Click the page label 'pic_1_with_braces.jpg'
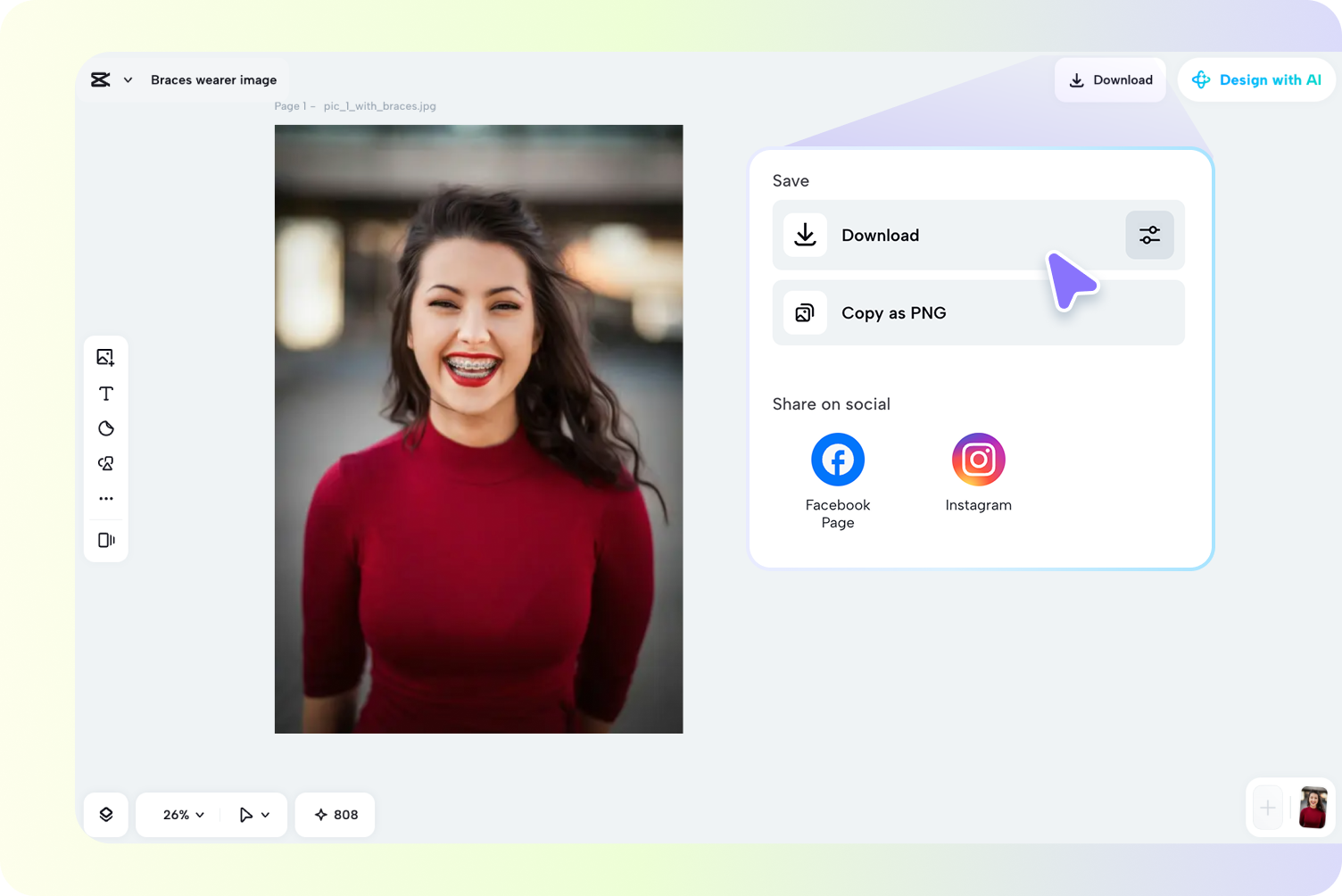The width and height of the screenshot is (1342, 896). (380, 106)
